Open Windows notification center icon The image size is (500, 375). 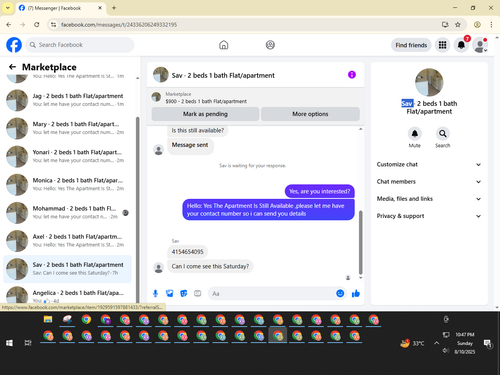pos(488,343)
